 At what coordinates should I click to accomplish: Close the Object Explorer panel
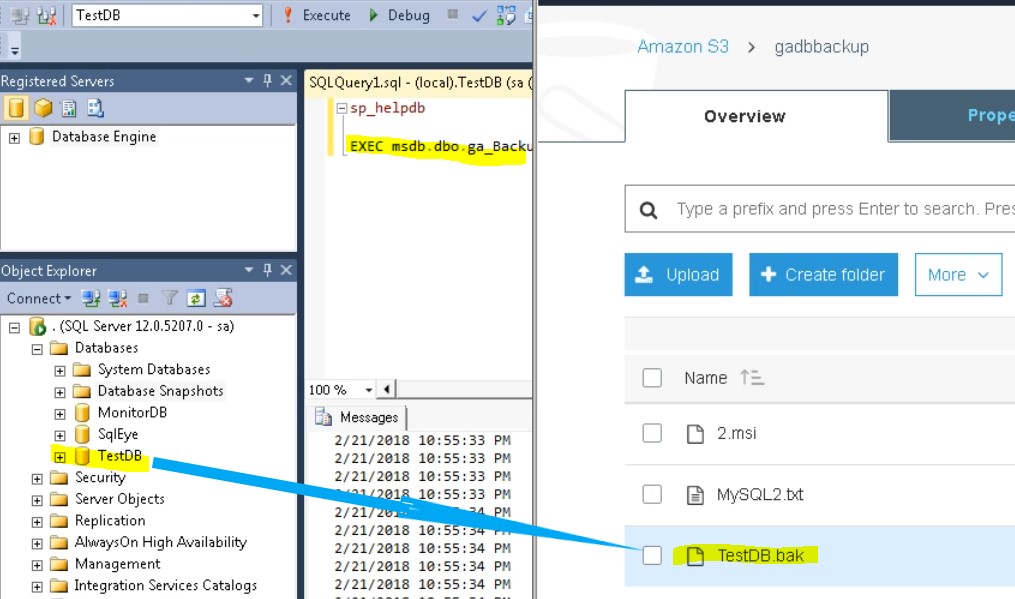(286, 270)
